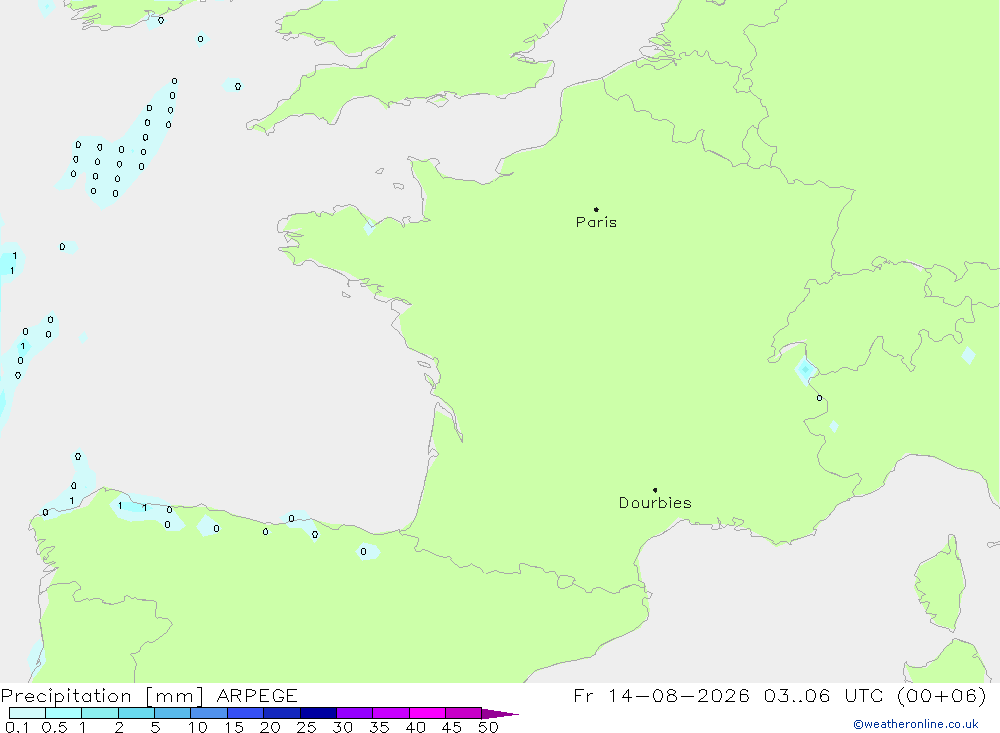Click the black dot marking Paris

coord(596,209)
